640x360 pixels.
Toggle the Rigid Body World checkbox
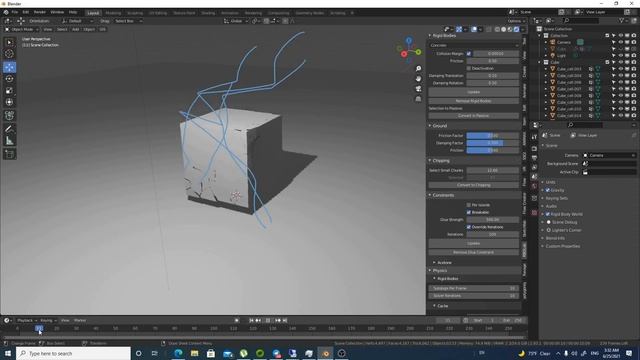pyautogui.click(x=548, y=214)
